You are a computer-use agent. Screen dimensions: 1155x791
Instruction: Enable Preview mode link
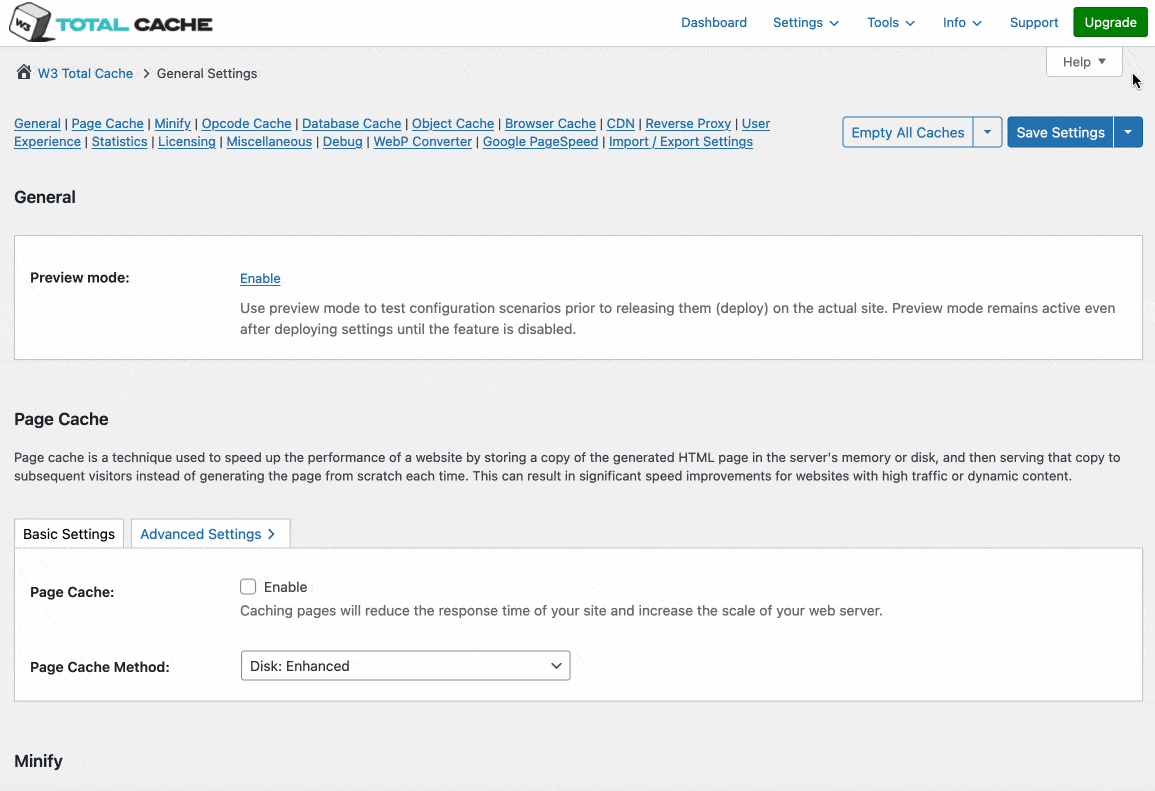click(260, 278)
